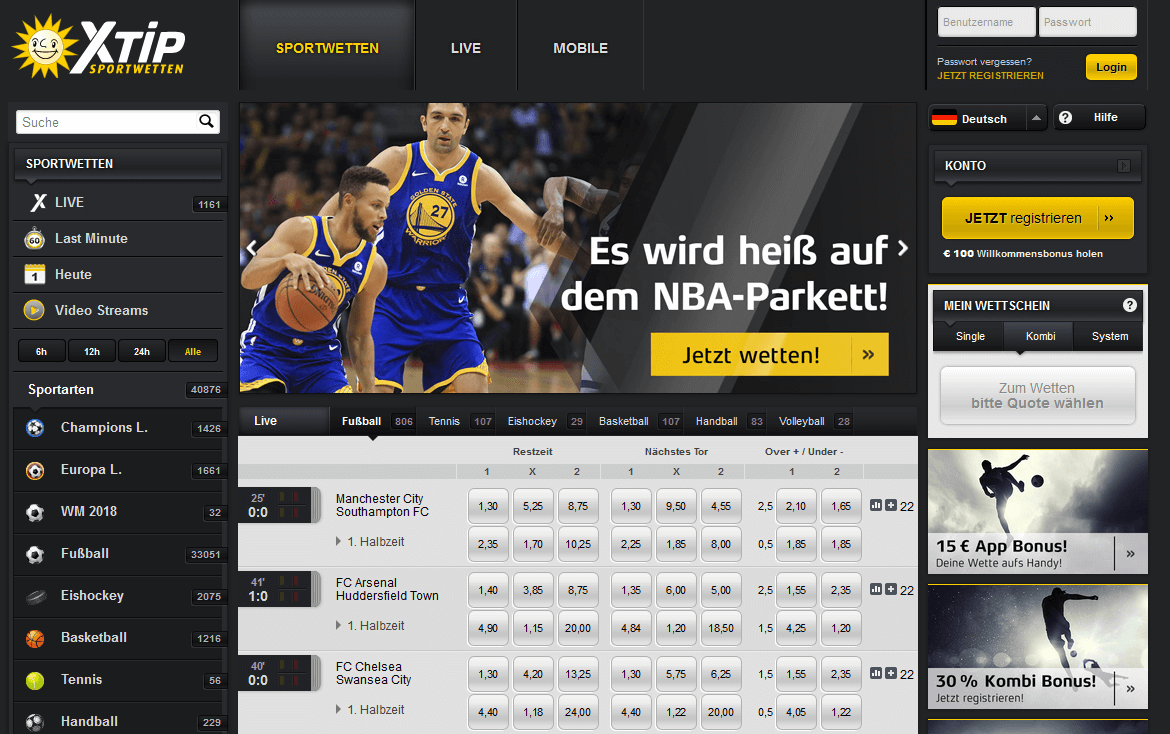Viewport: 1170px width, 734px height.
Task: Expand 1. Halbzeit for Manchester City match
Action: [x=371, y=542]
